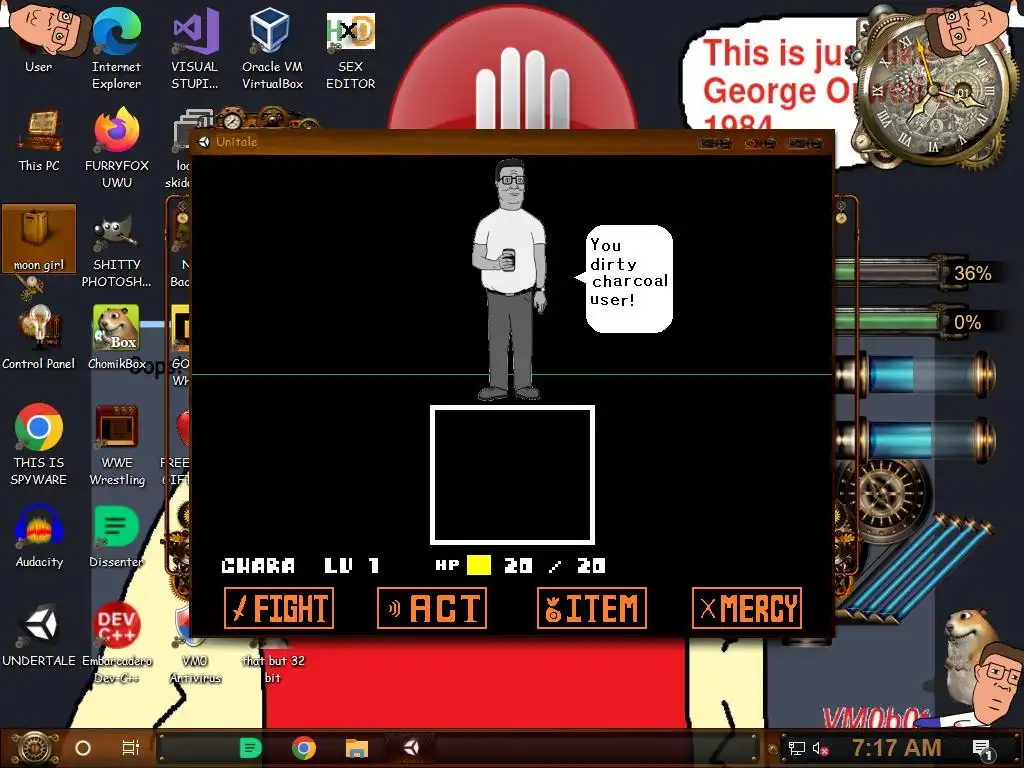This screenshot has width=1024, height=768.
Task: Launch Oracle VM VirtualBox shortcut
Action: pos(272,48)
